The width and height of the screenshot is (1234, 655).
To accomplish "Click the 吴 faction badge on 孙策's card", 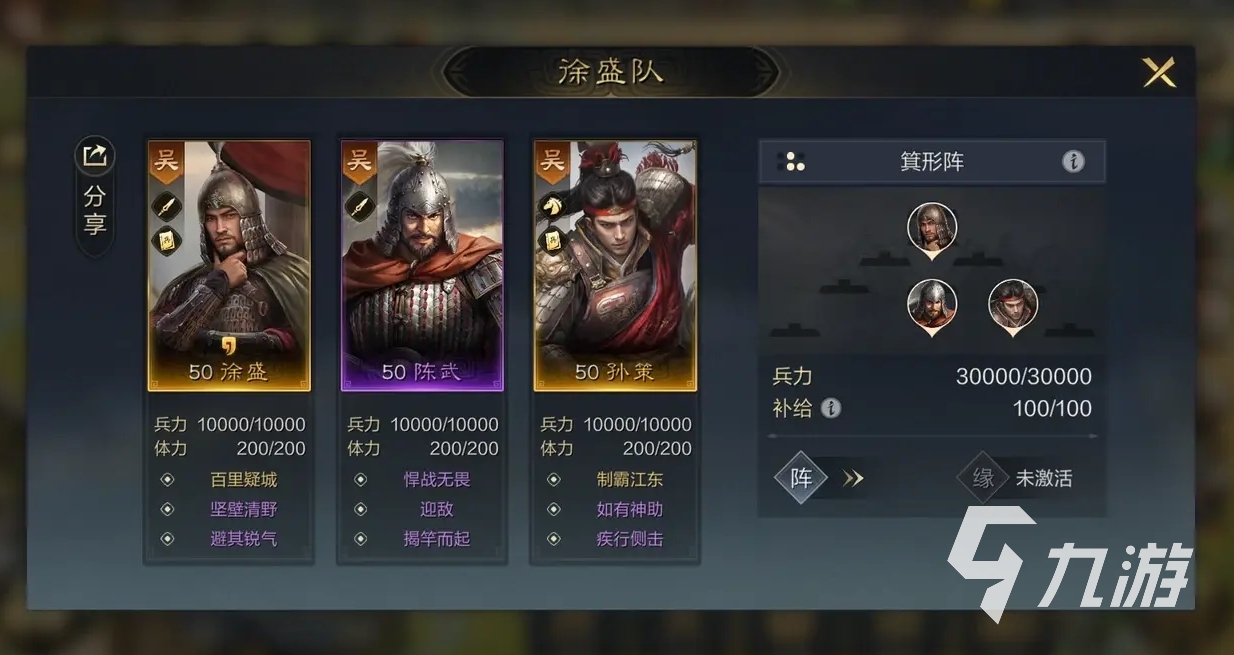I will 552,161.
